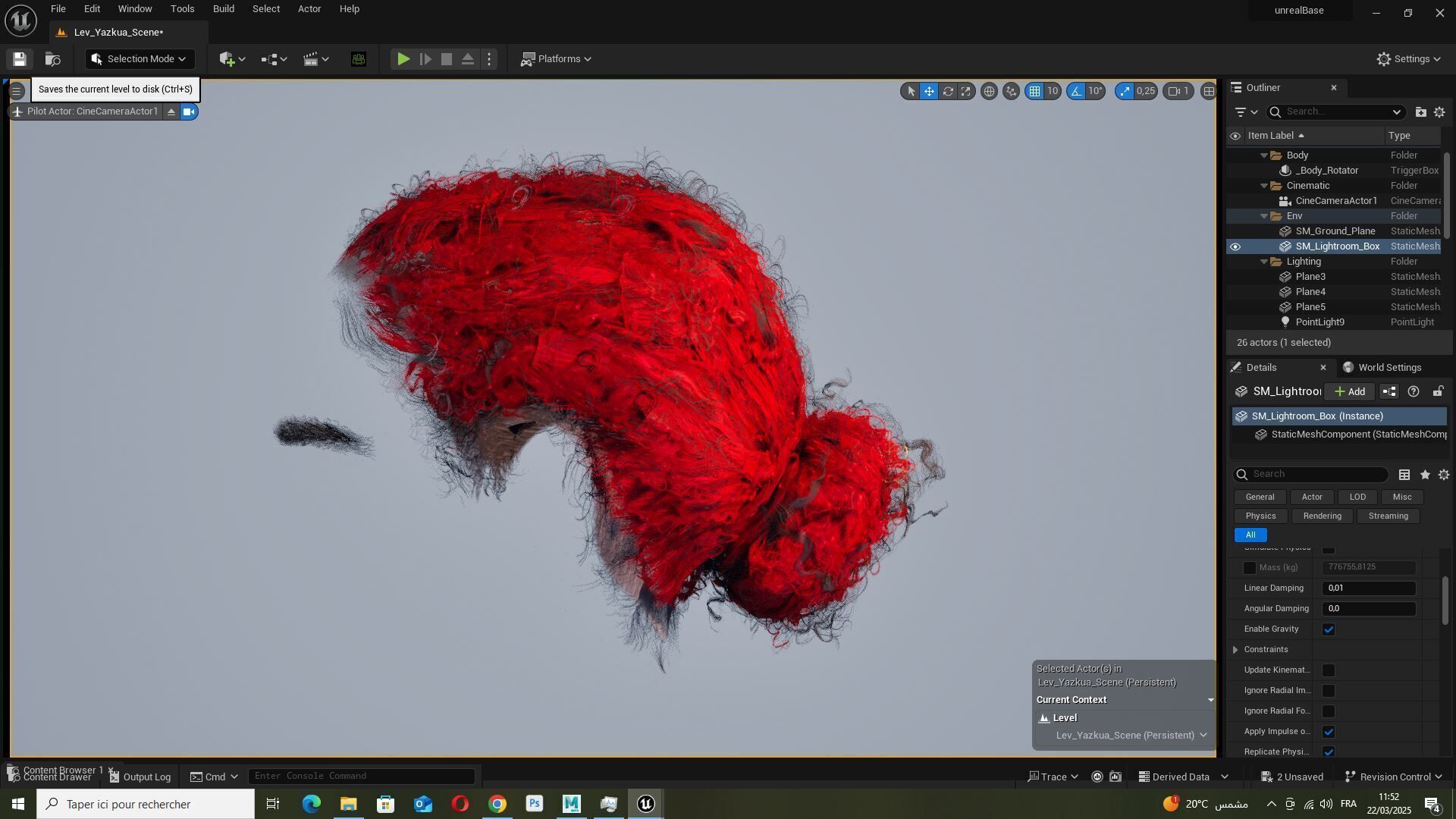Click the Add component button
The image size is (1456, 819).
tap(1350, 392)
